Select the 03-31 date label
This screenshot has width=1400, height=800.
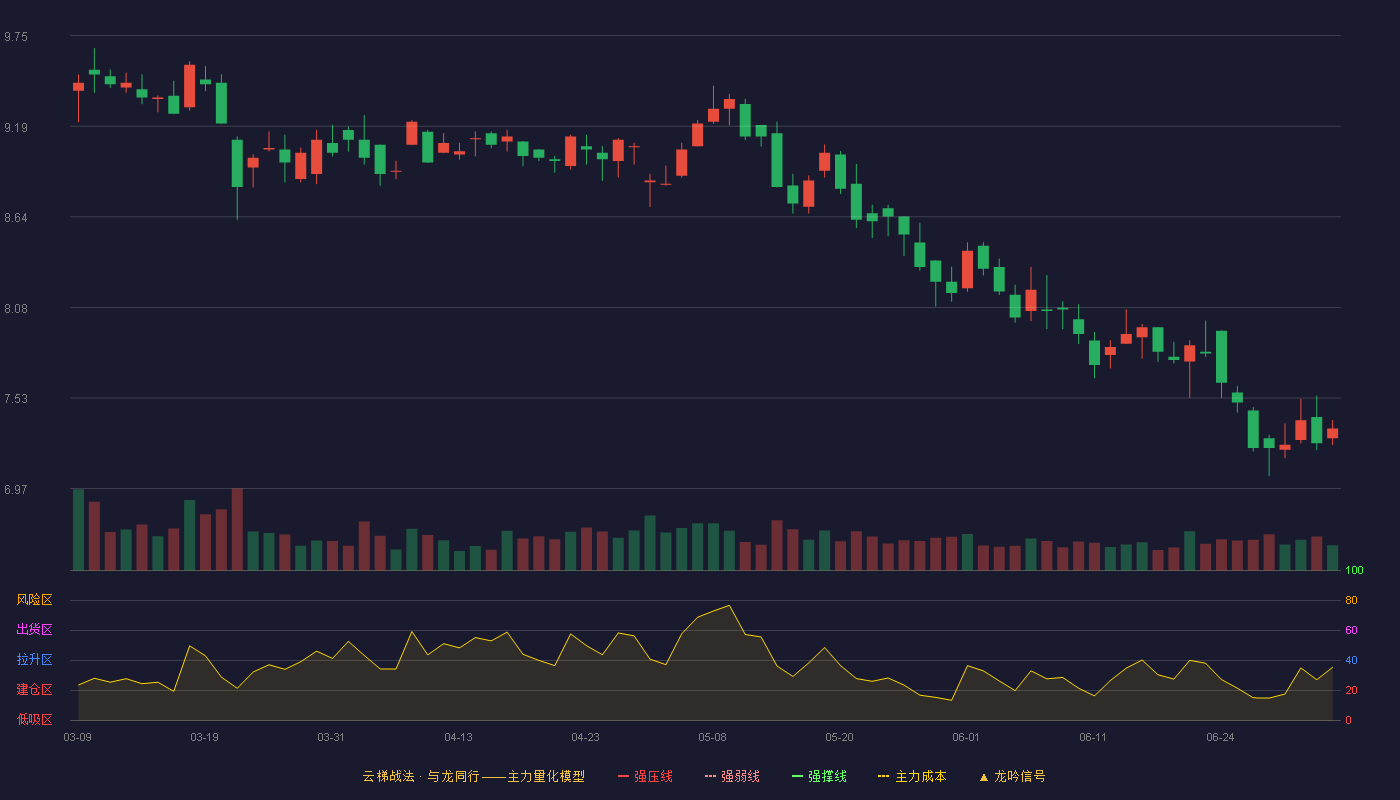click(x=331, y=737)
